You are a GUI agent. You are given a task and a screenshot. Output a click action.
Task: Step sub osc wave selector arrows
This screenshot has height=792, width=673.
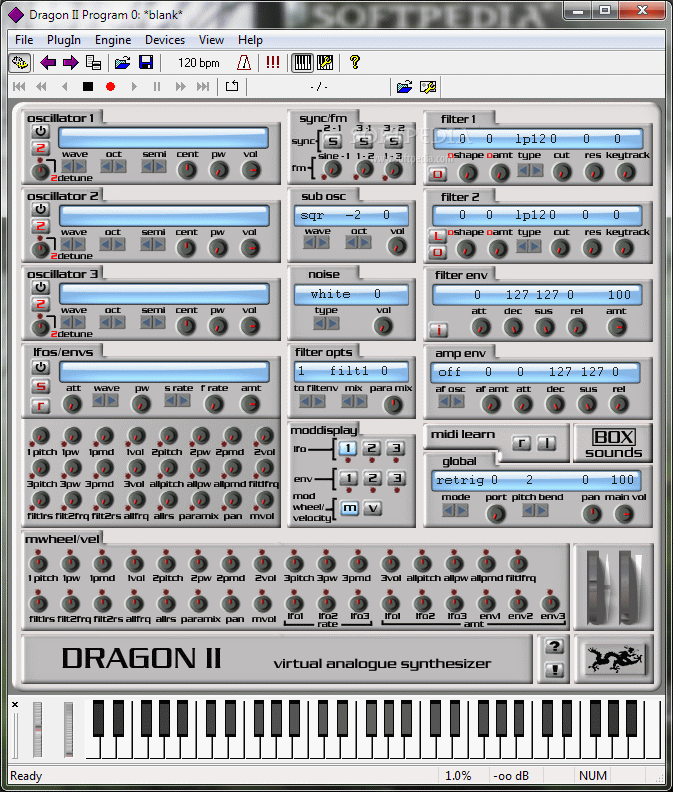pos(316,242)
